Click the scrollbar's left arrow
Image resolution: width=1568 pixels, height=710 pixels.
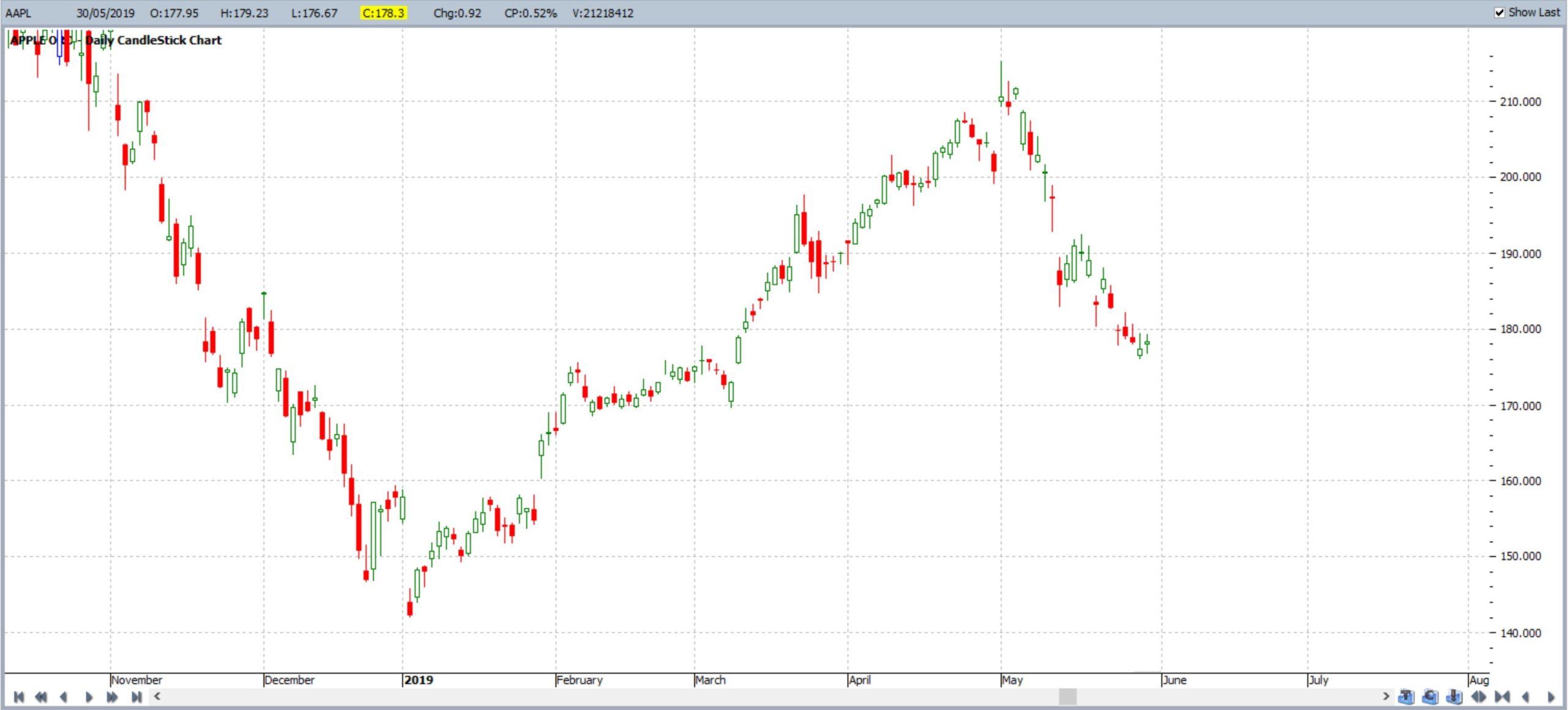[157, 696]
